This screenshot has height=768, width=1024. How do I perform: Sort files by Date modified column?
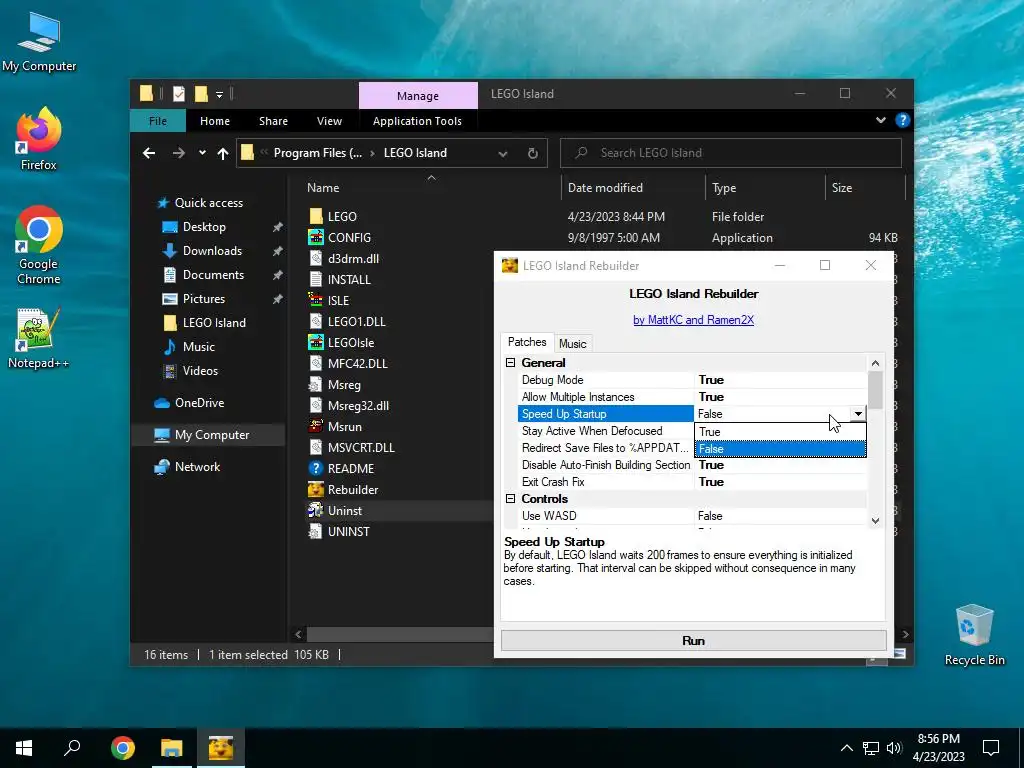coord(633,187)
